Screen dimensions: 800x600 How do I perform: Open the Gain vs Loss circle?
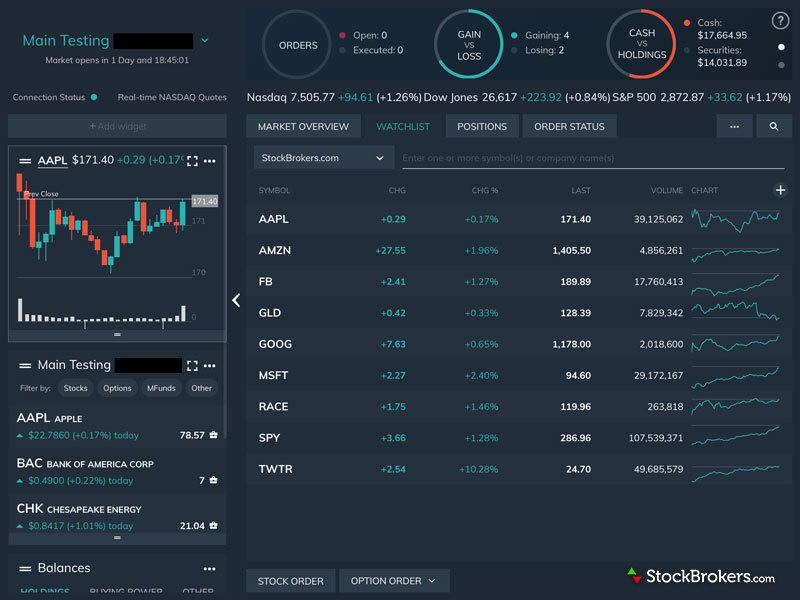coord(469,45)
